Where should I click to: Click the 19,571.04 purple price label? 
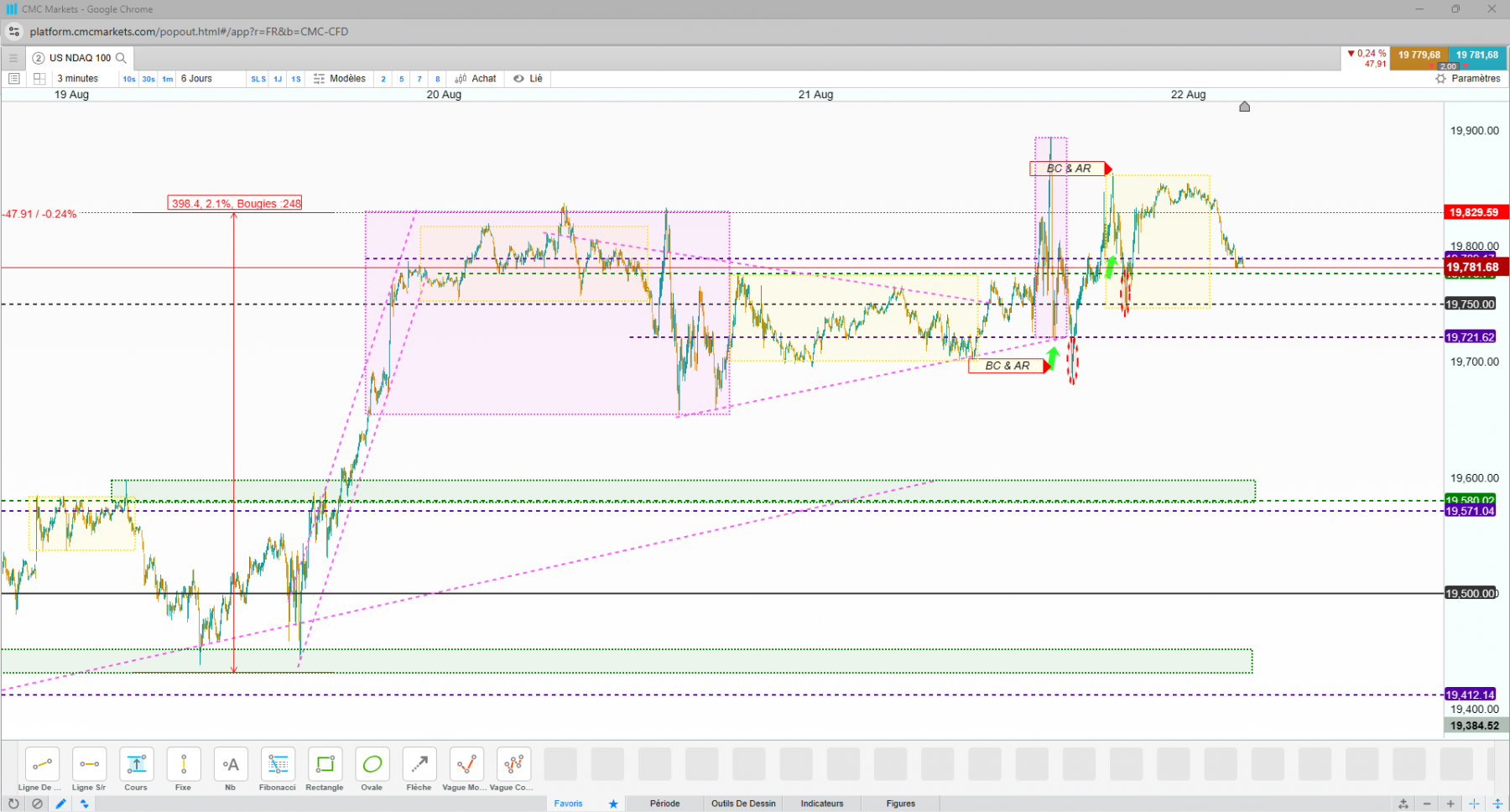click(1470, 511)
